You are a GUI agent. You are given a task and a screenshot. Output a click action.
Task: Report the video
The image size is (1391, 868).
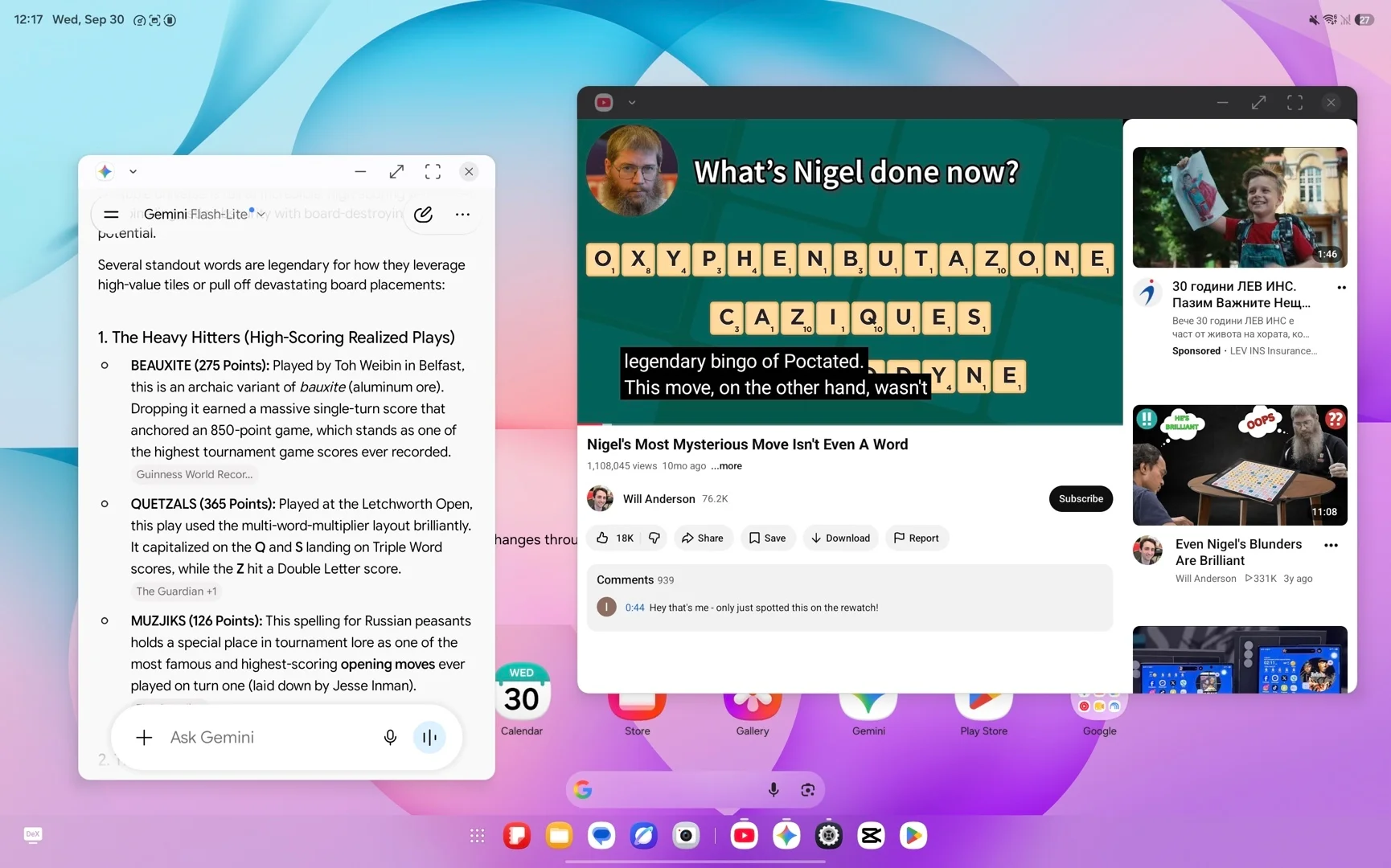tap(917, 538)
